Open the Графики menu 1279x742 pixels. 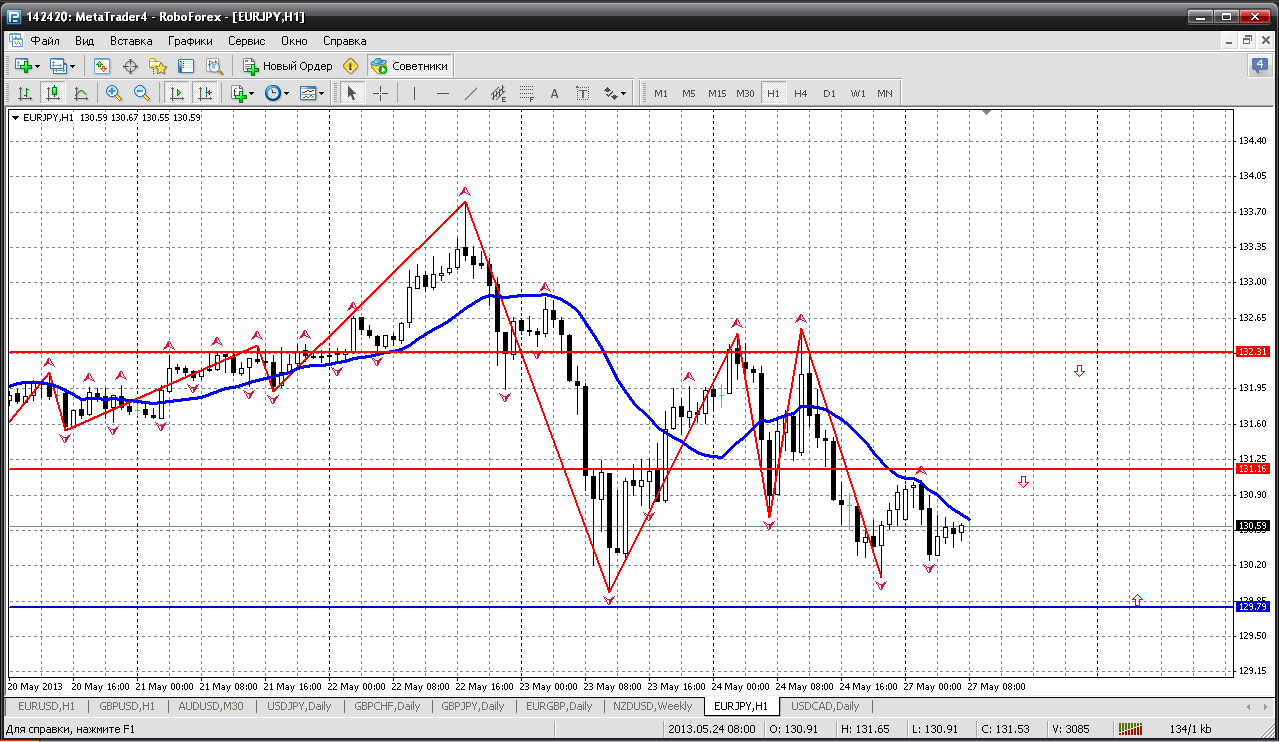[x=190, y=41]
